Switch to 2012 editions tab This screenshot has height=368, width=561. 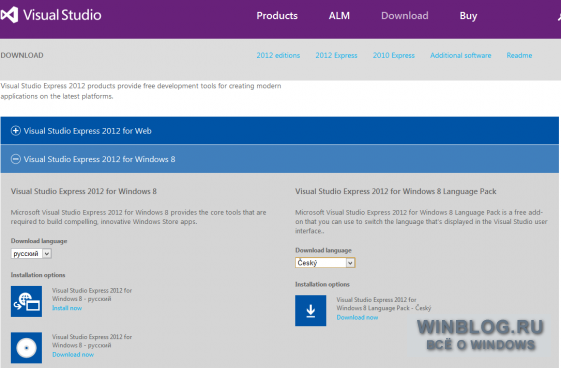pos(278,55)
